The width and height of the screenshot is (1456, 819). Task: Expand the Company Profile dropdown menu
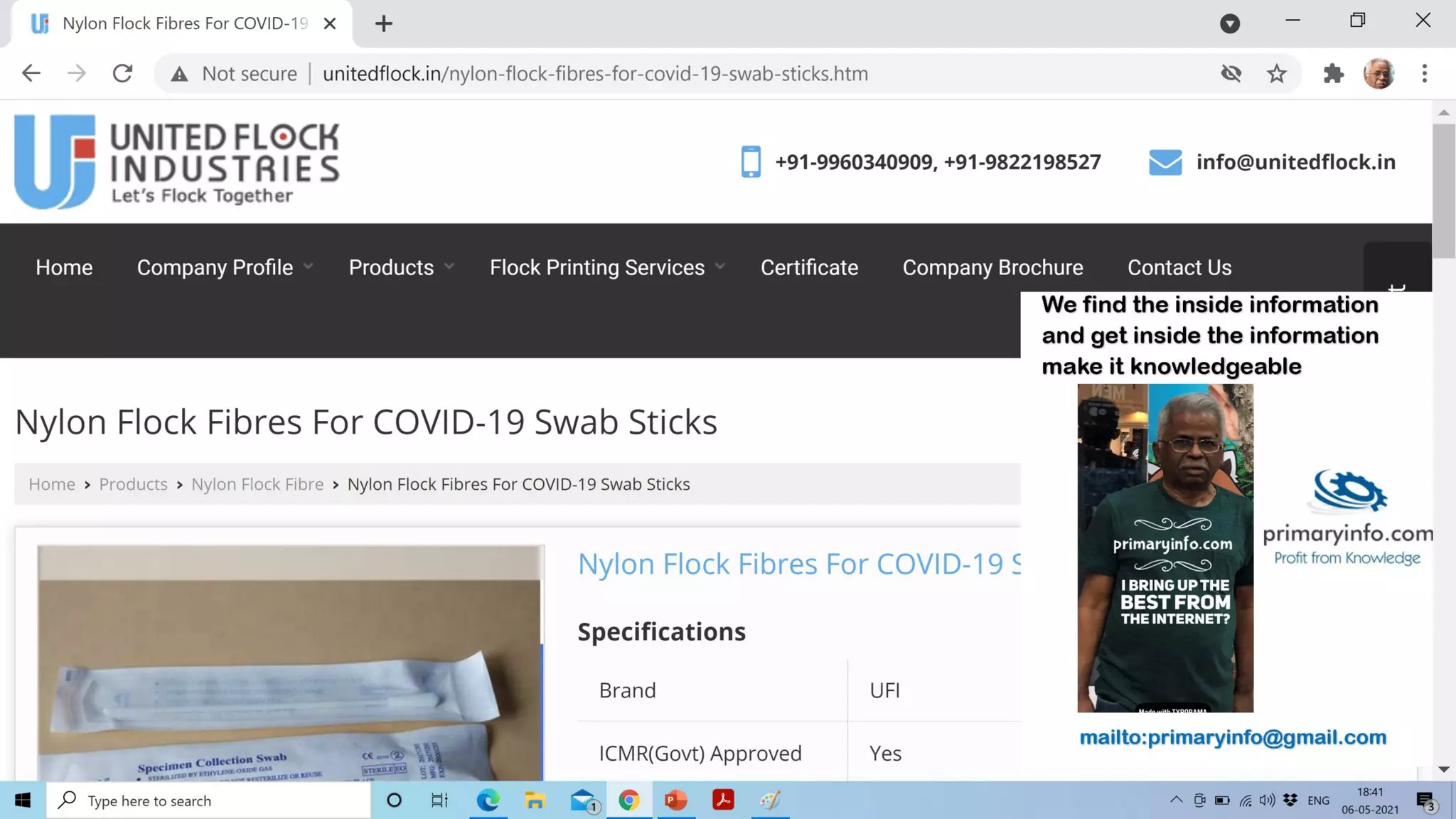[225, 267]
